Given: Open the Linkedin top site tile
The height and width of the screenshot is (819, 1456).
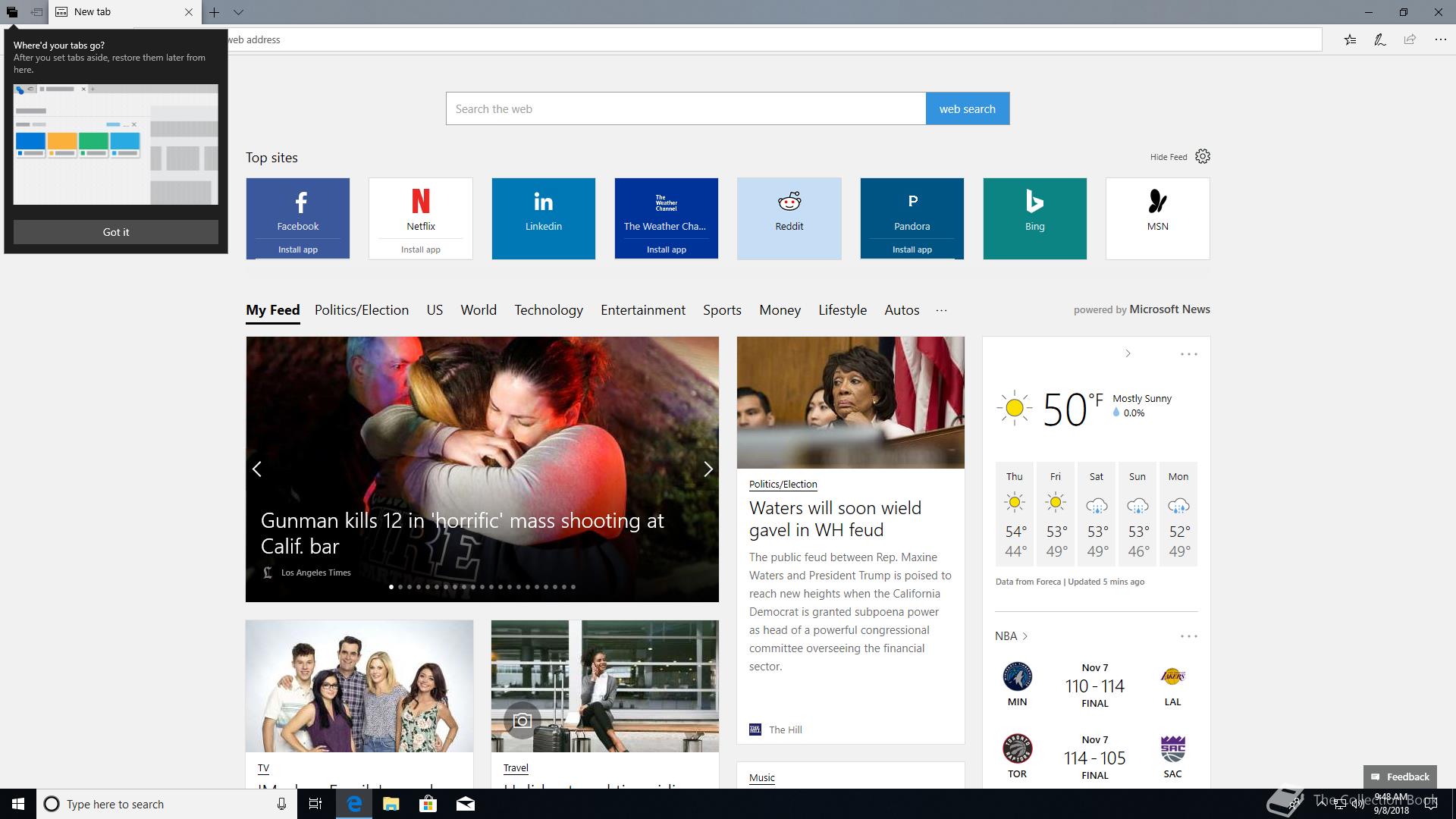Looking at the screenshot, I should [x=544, y=219].
